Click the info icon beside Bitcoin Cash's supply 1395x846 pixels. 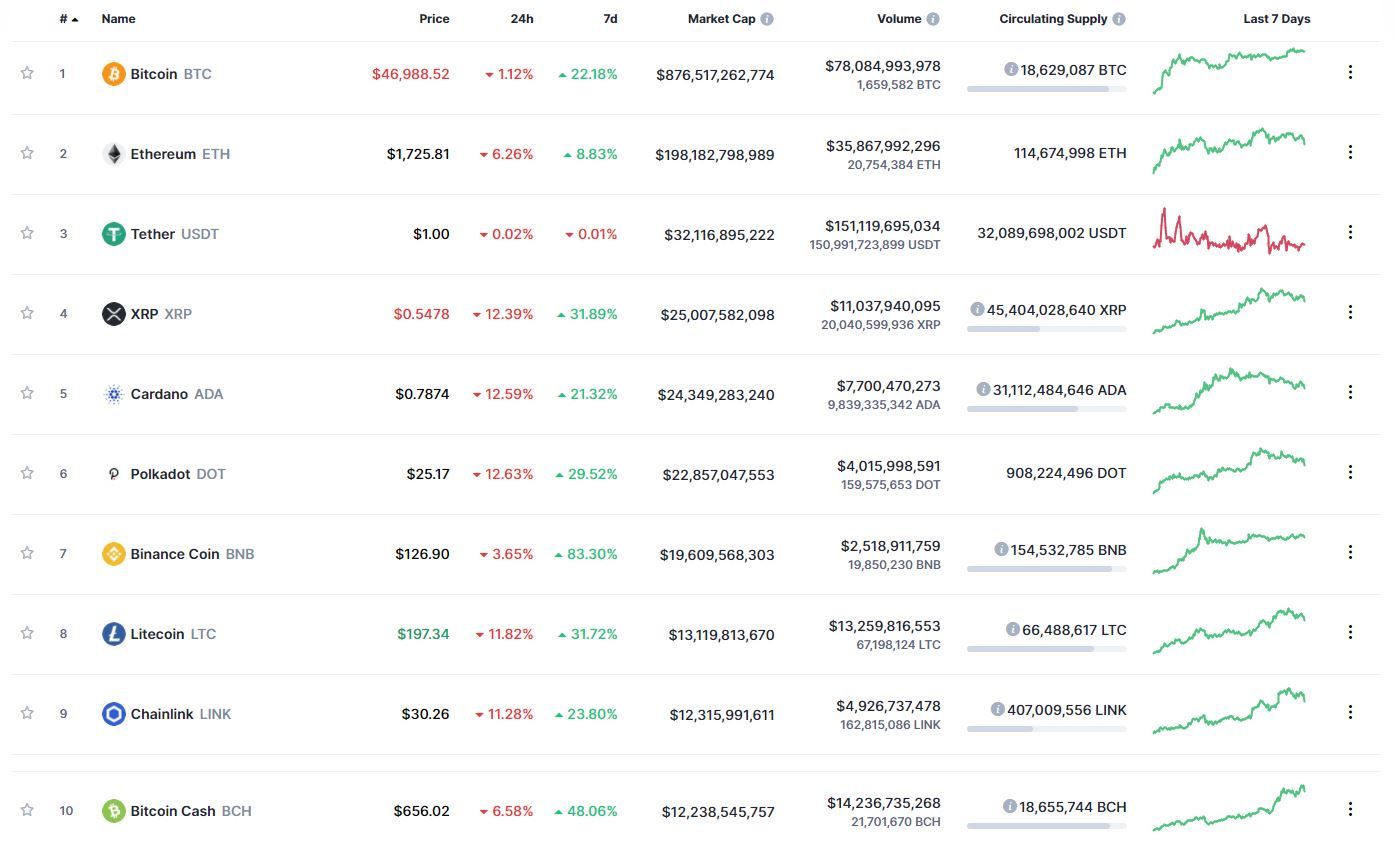1011,807
